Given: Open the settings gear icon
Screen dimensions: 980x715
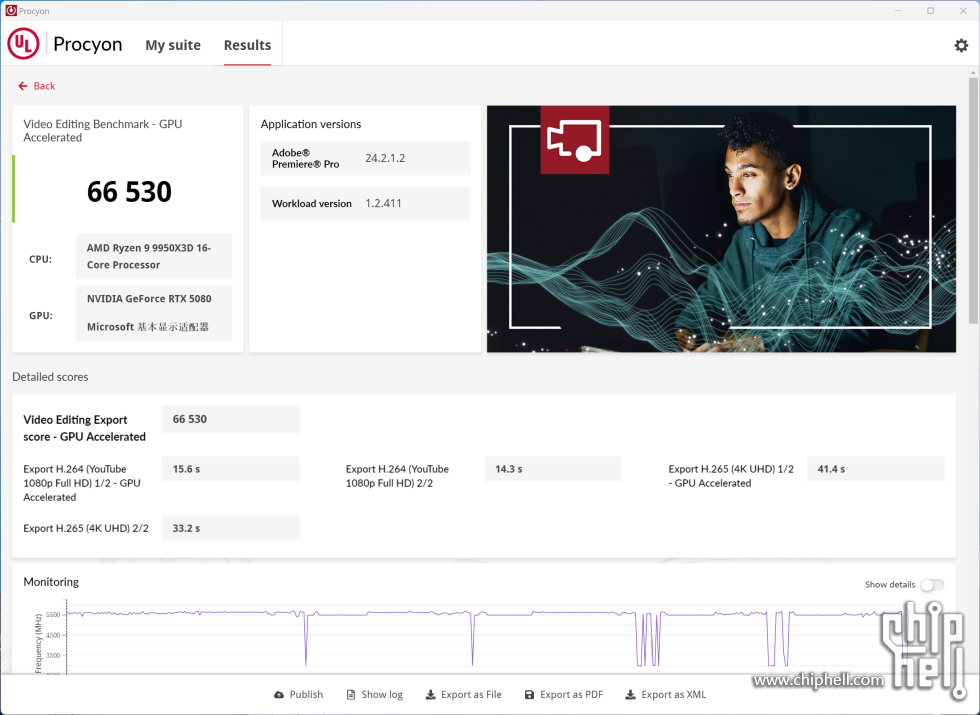Looking at the screenshot, I should click(961, 45).
